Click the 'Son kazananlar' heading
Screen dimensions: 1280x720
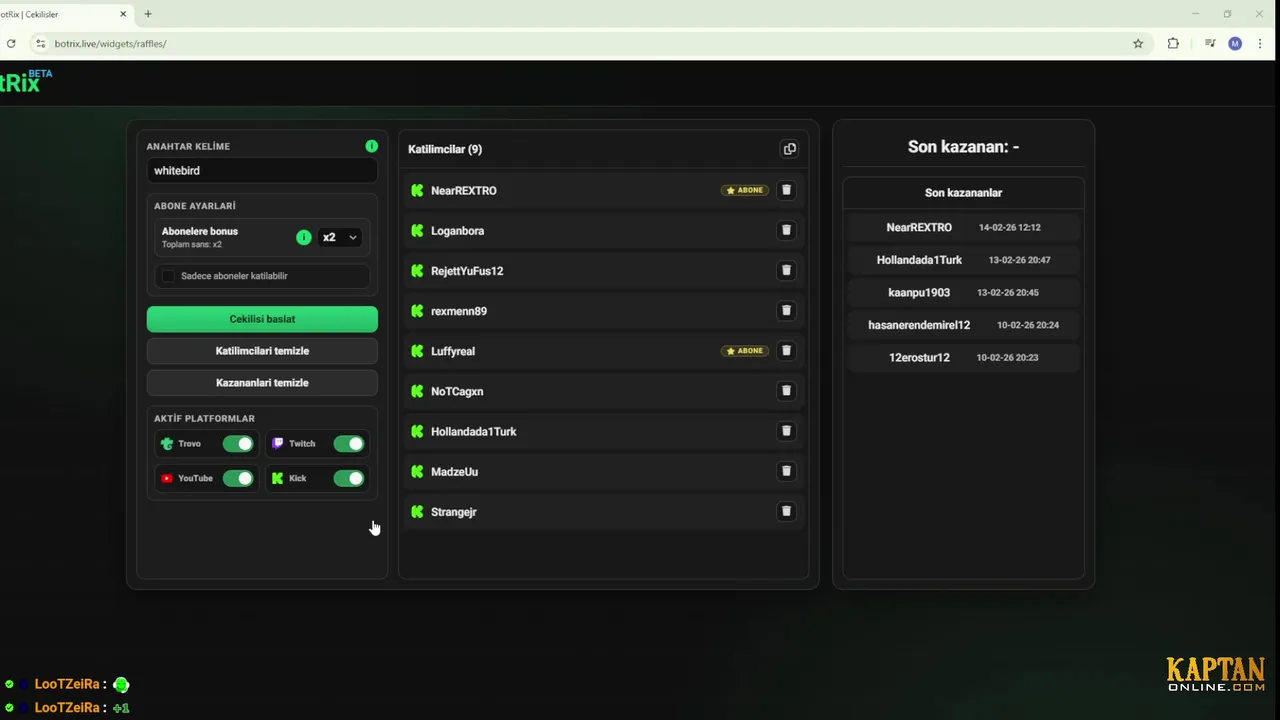(963, 193)
